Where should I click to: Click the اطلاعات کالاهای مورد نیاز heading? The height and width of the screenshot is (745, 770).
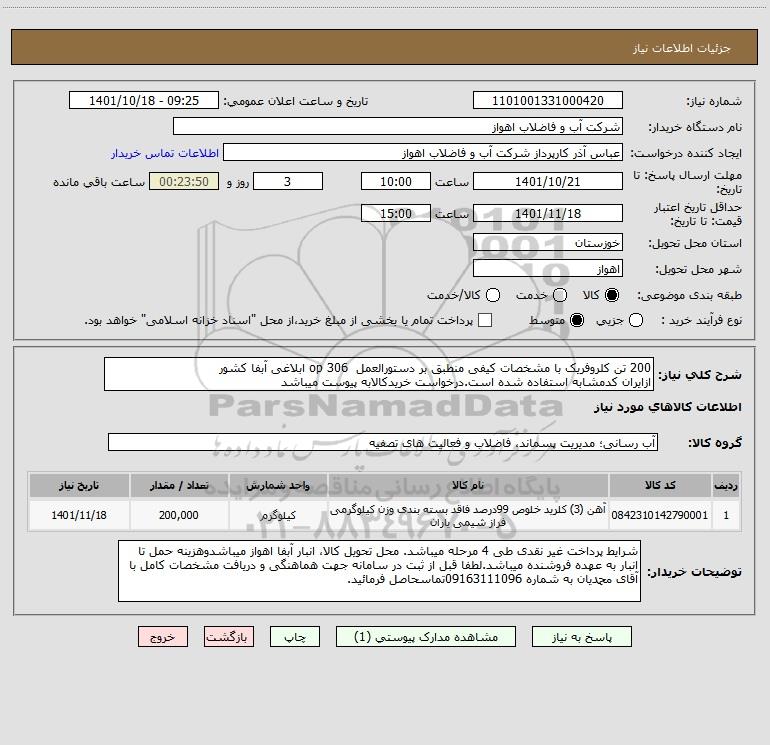[x=668, y=407]
